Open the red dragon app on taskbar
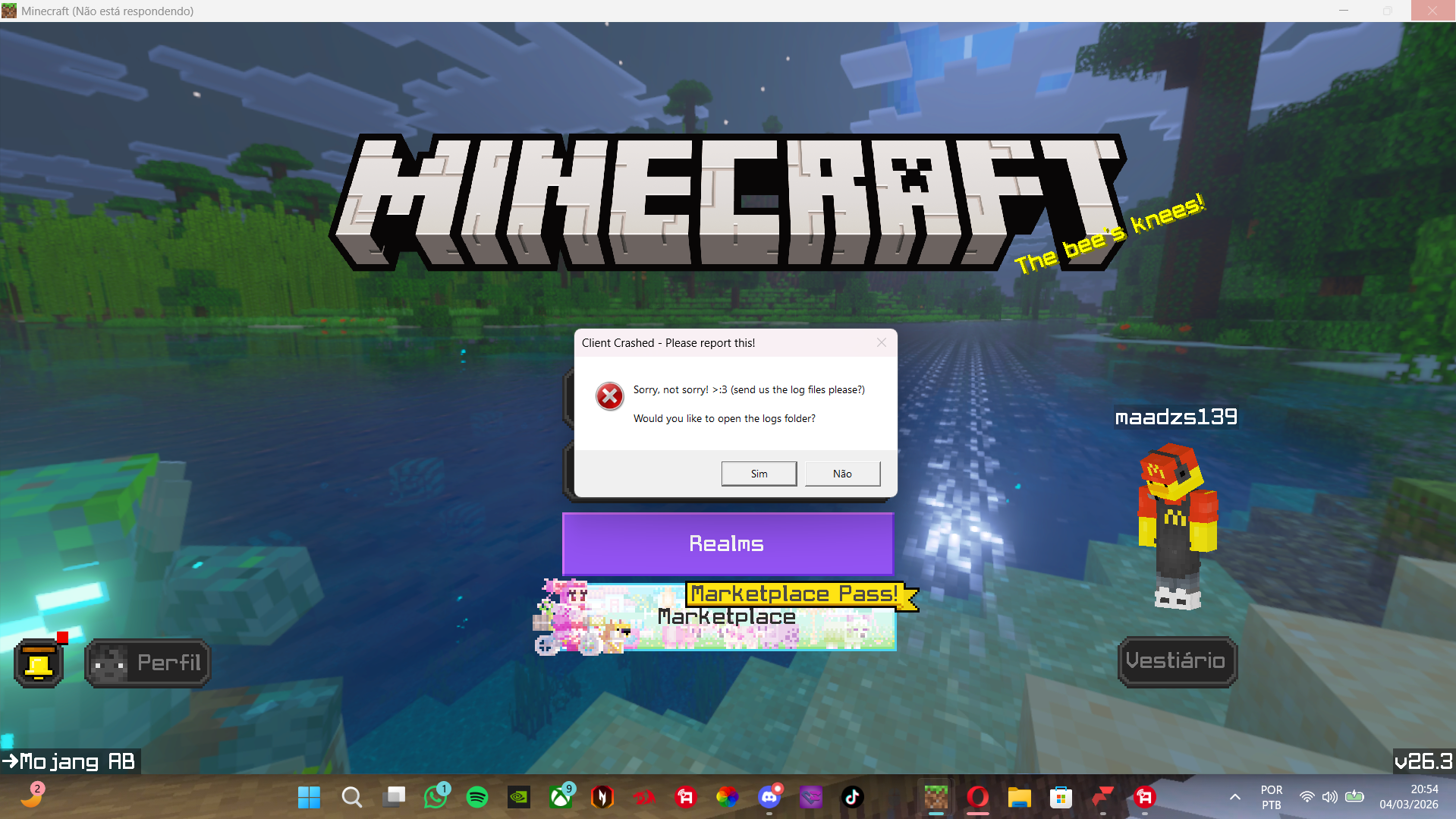Screen dimensions: 1456x819 click(644, 797)
